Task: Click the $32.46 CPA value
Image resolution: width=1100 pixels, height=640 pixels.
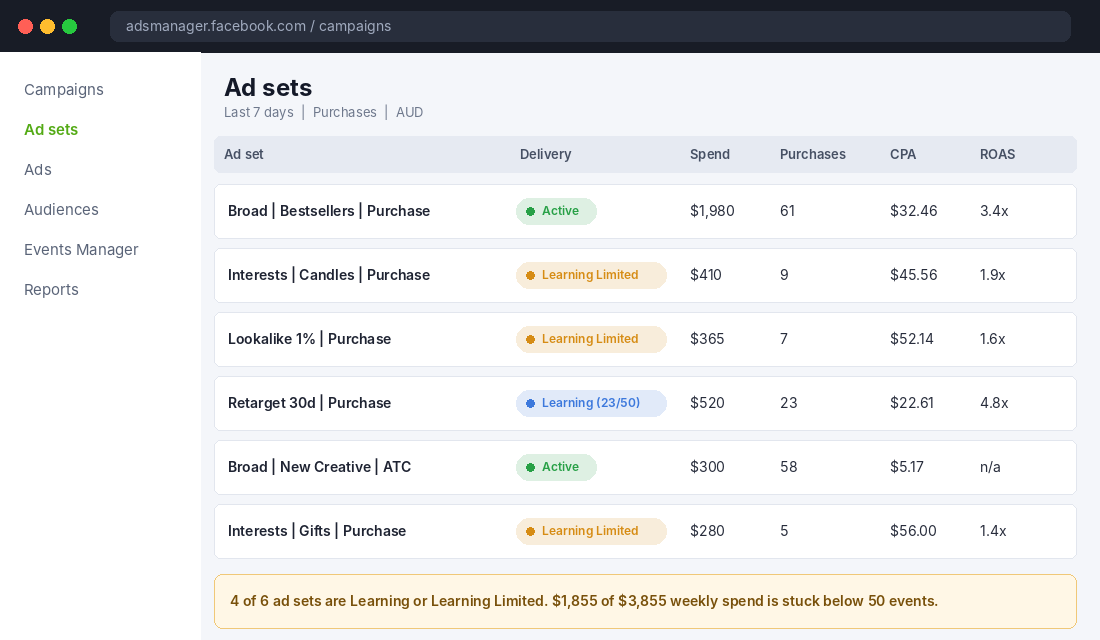Action: coord(913,211)
